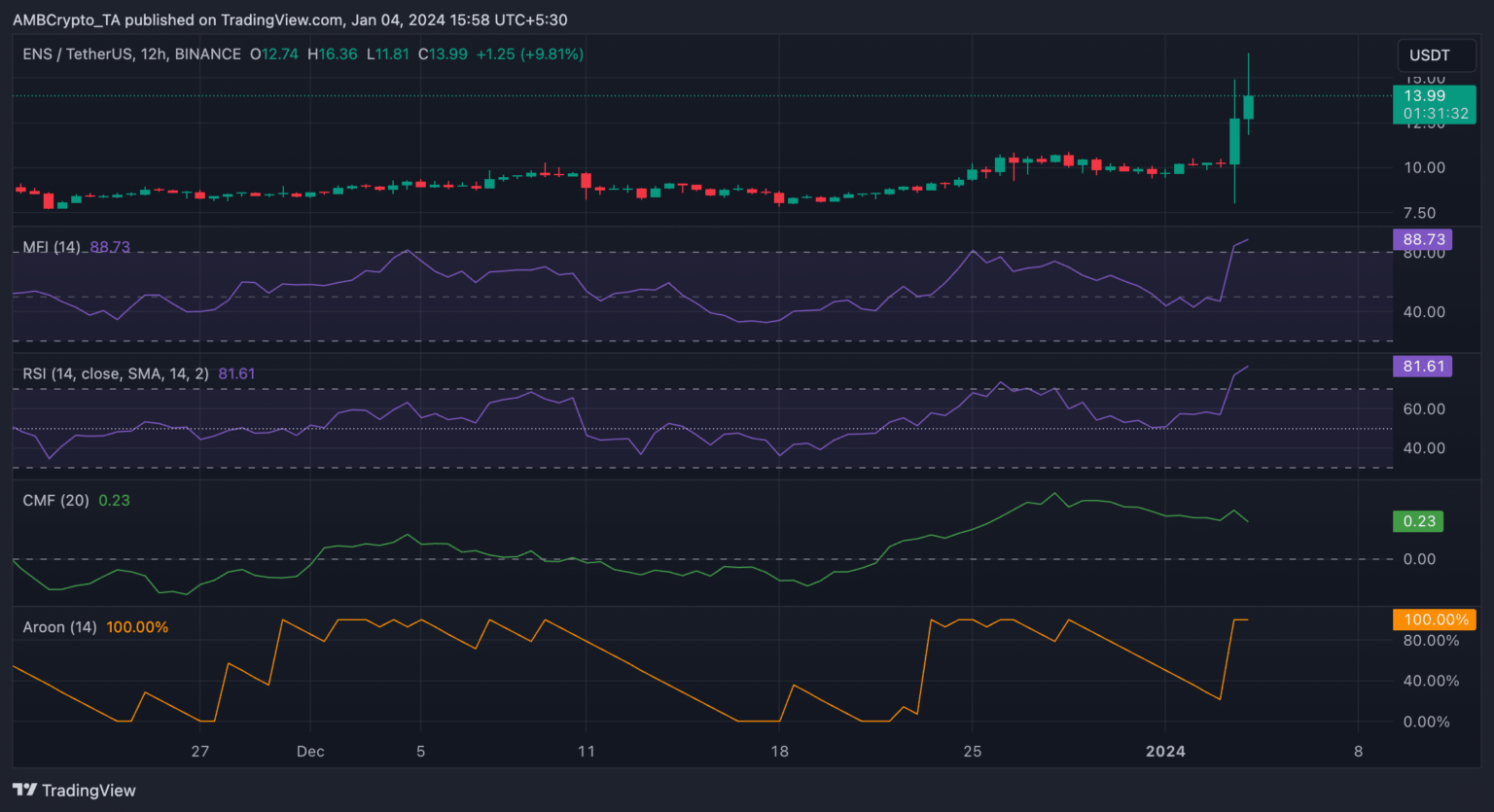Image resolution: width=1494 pixels, height=812 pixels.
Task: Click the 25 date marker on the time axis
Action: click(x=972, y=751)
